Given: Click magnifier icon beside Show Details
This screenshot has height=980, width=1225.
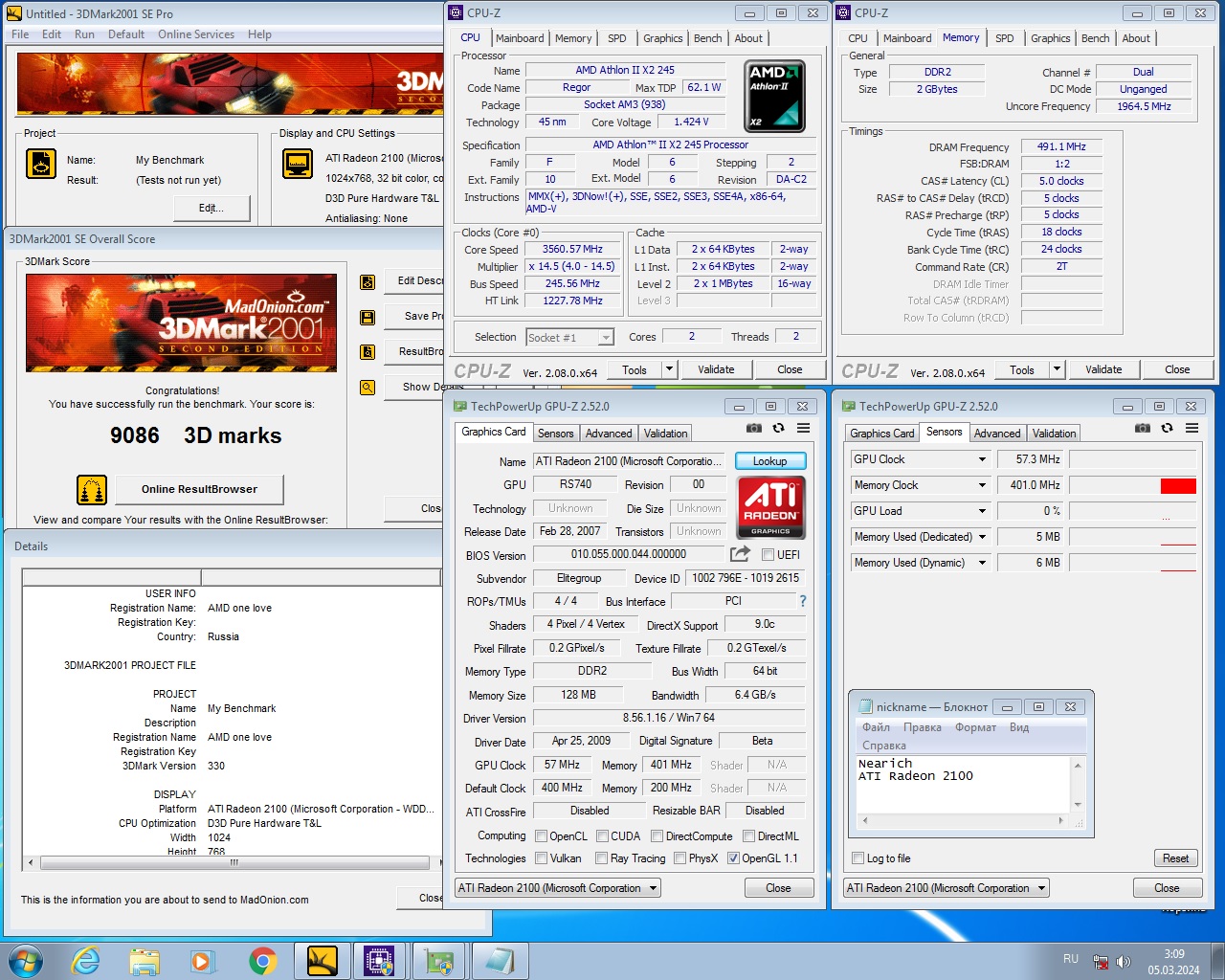Looking at the screenshot, I should [367, 388].
